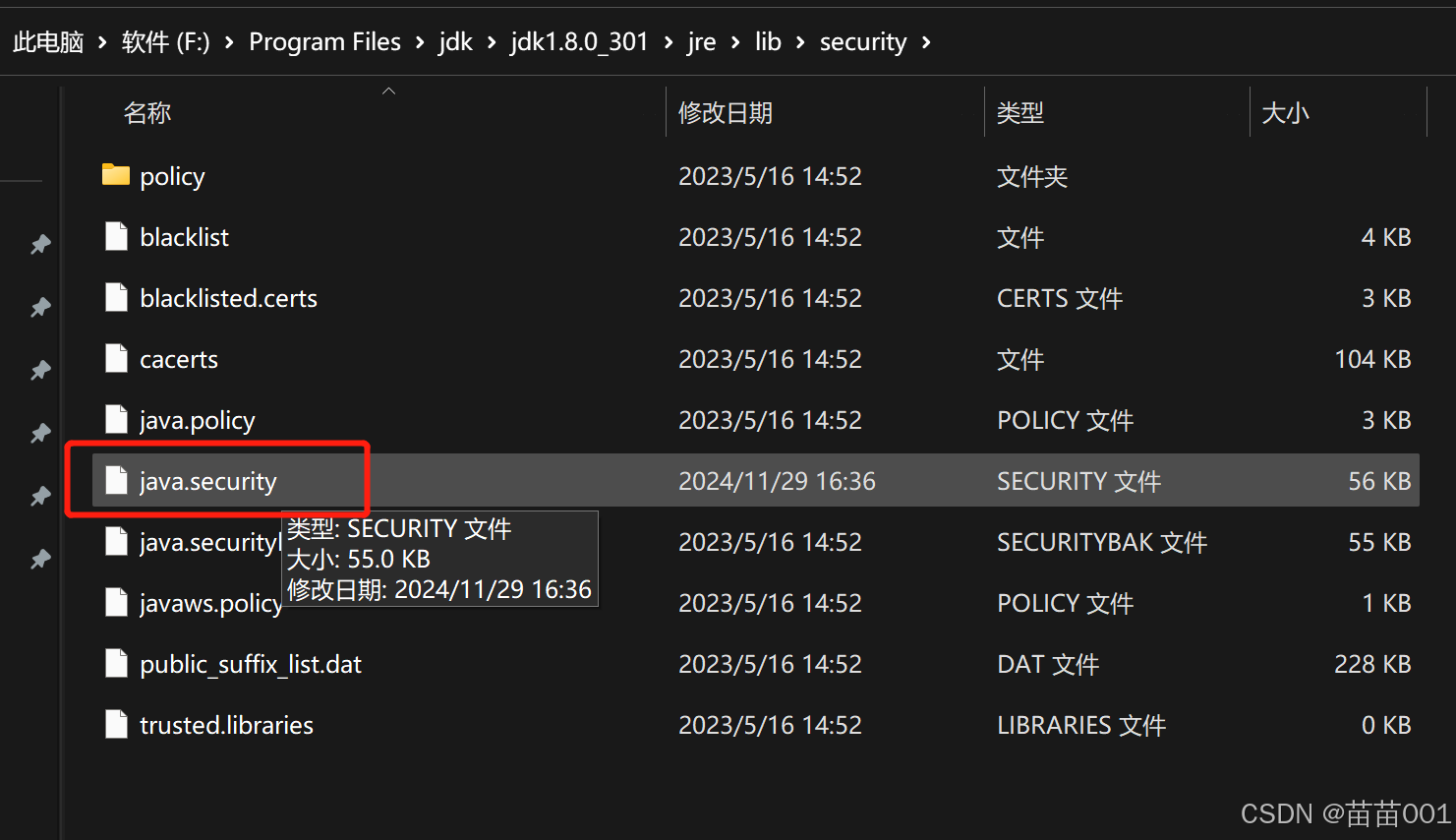This screenshot has width=1456, height=840.
Task: Open the jre folder from the breadcrumb
Action: click(x=701, y=41)
